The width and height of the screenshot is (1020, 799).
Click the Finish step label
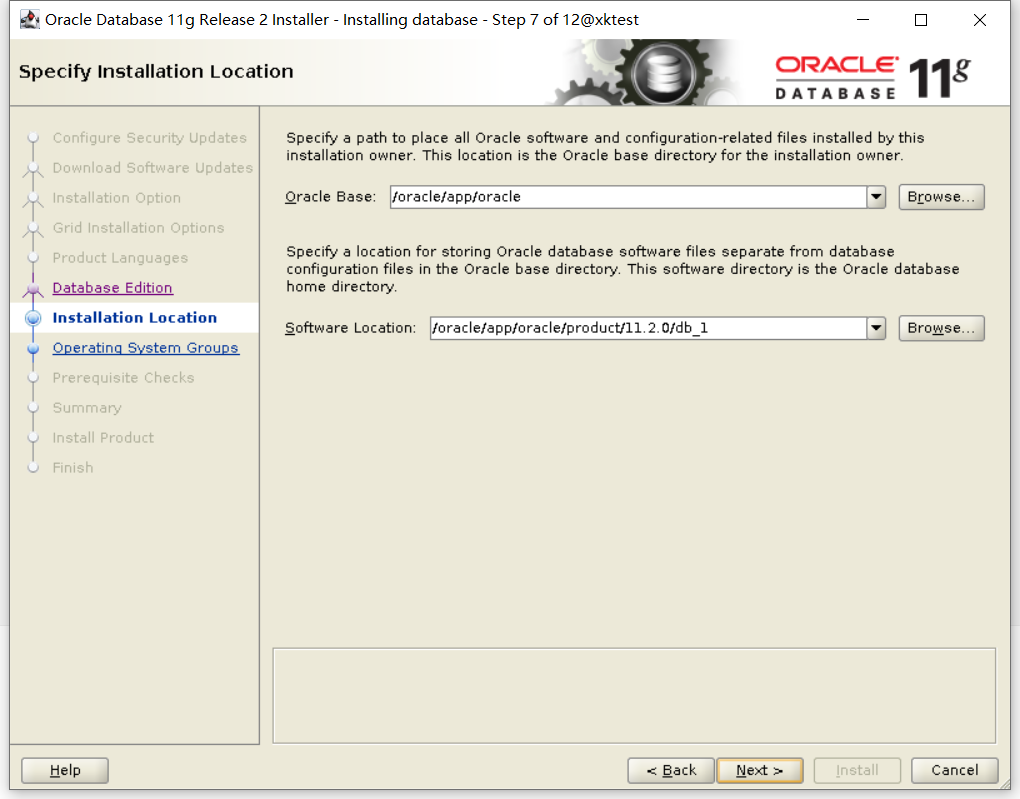[x=73, y=468]
